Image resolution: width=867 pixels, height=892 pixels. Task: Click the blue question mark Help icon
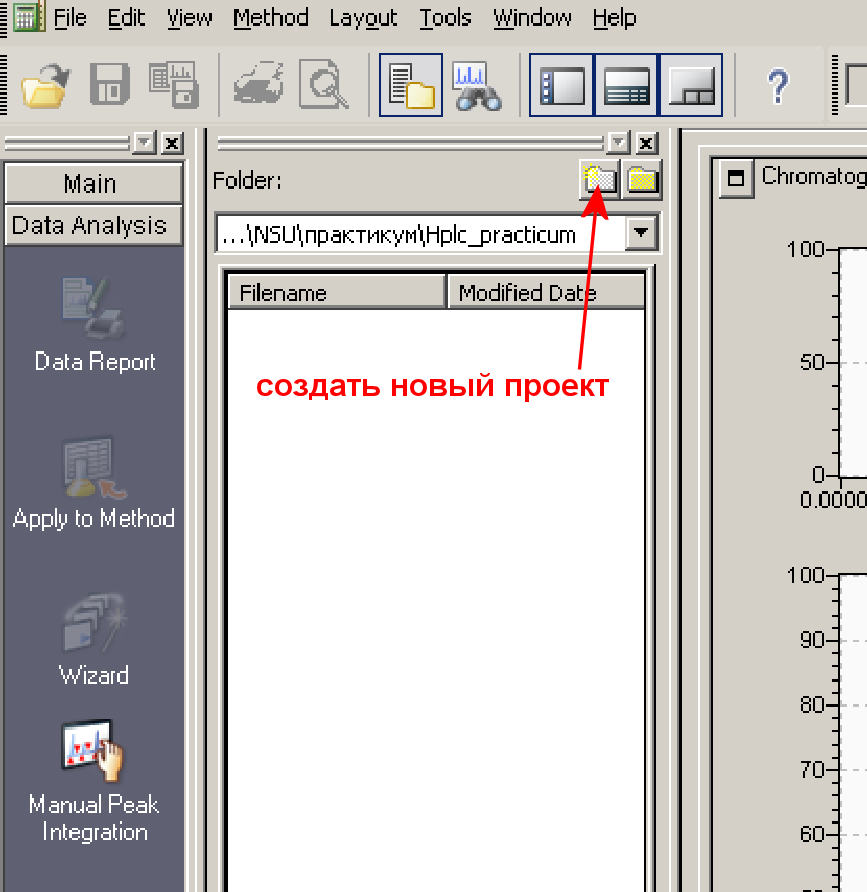tap(778, 86)
